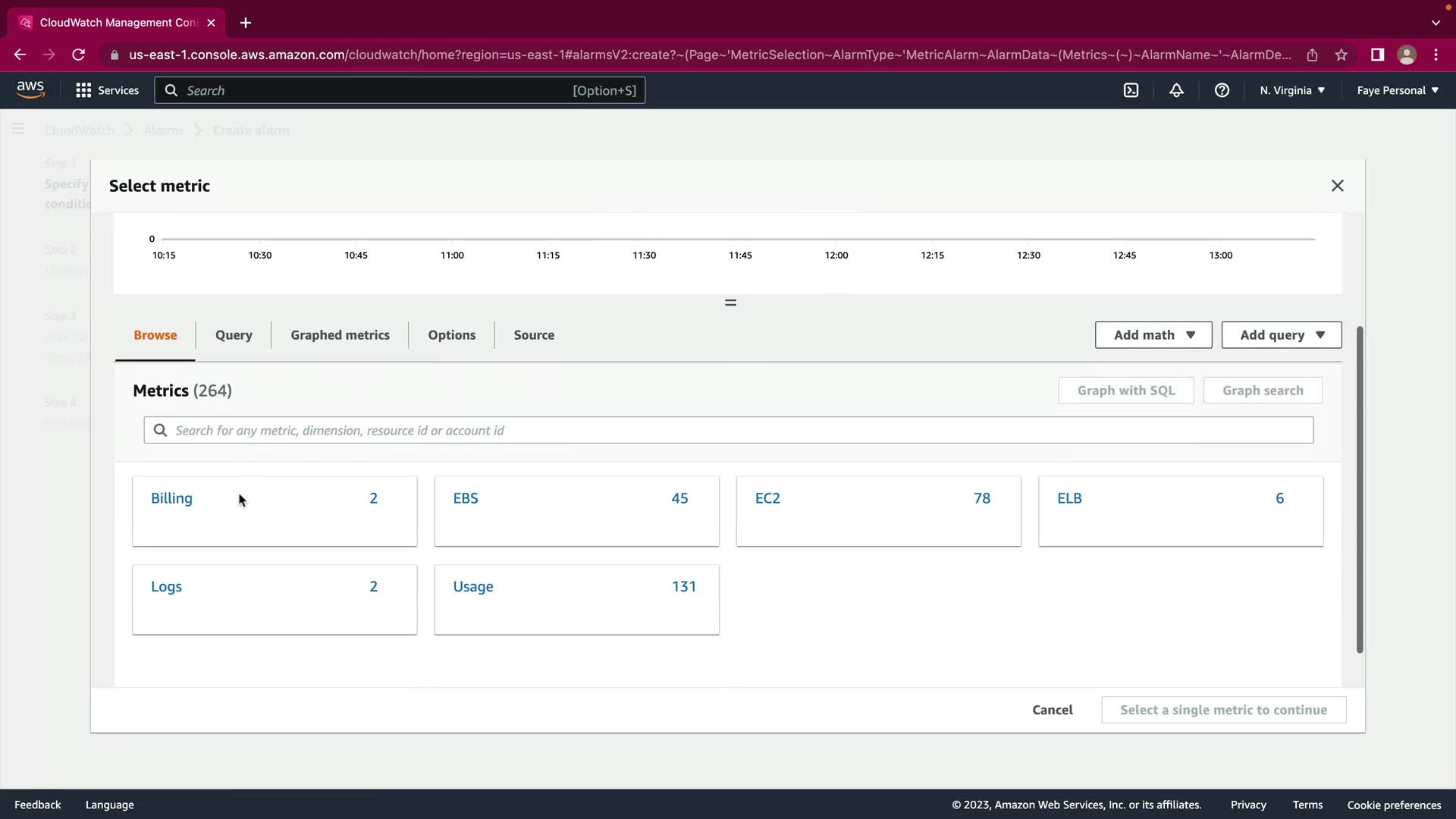The width and height of the screenshot is (1456, 819).
Task: Reload the browser page
Action: click(78, 55)
